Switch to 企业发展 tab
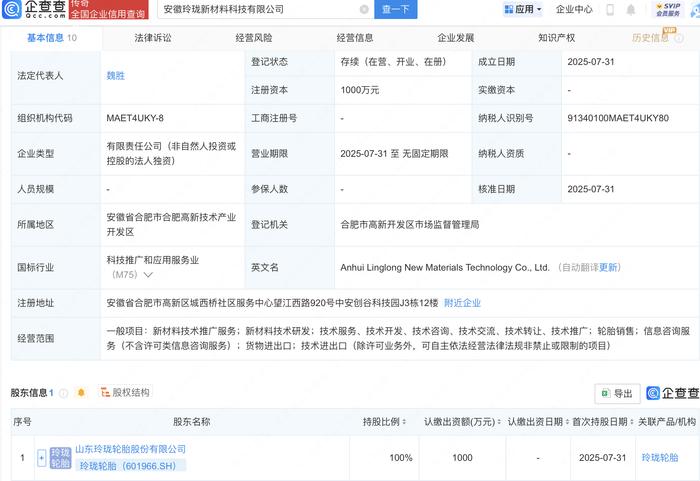 pos(455,38)
